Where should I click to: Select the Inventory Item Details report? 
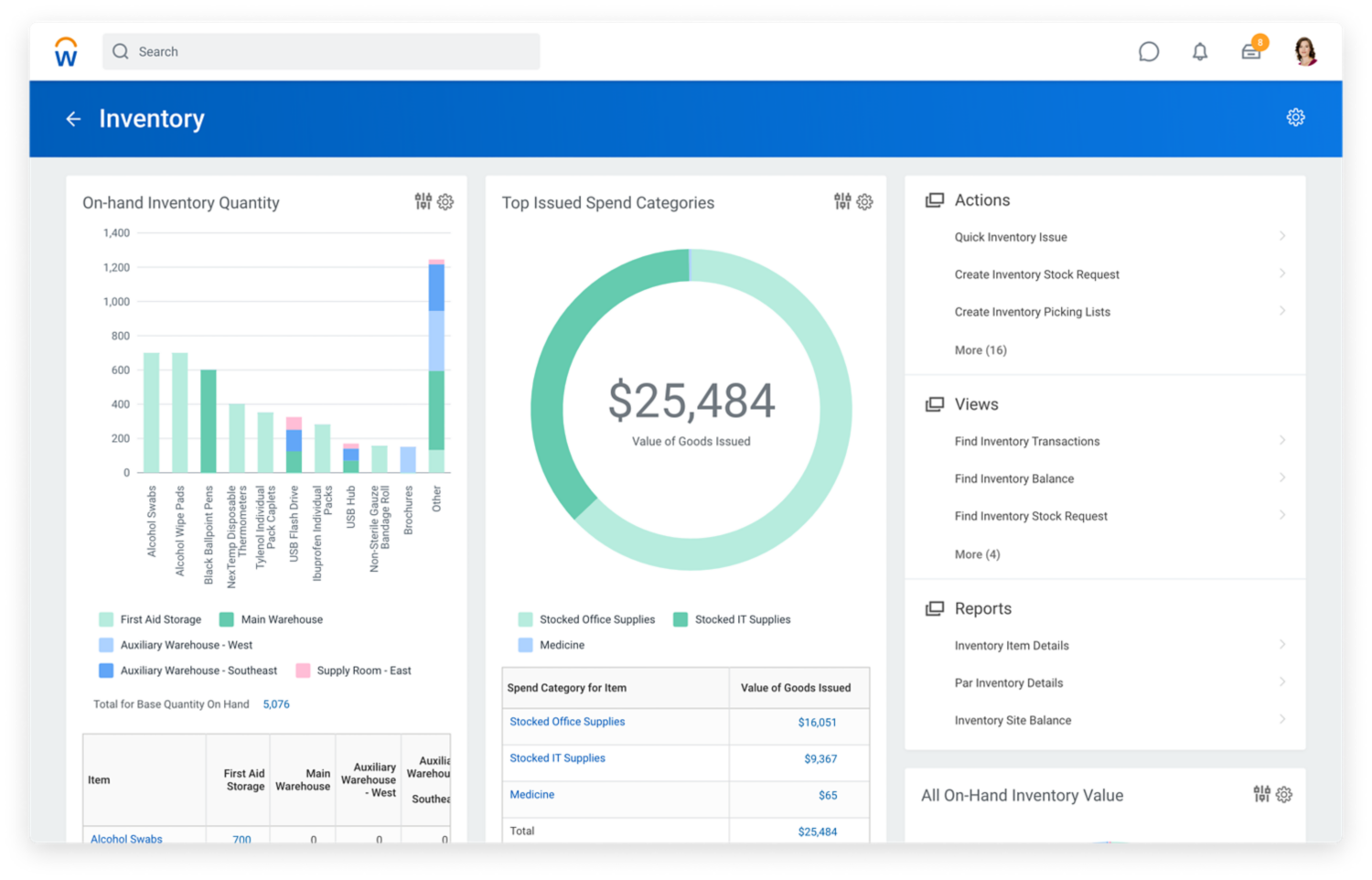click(1012, 645)
